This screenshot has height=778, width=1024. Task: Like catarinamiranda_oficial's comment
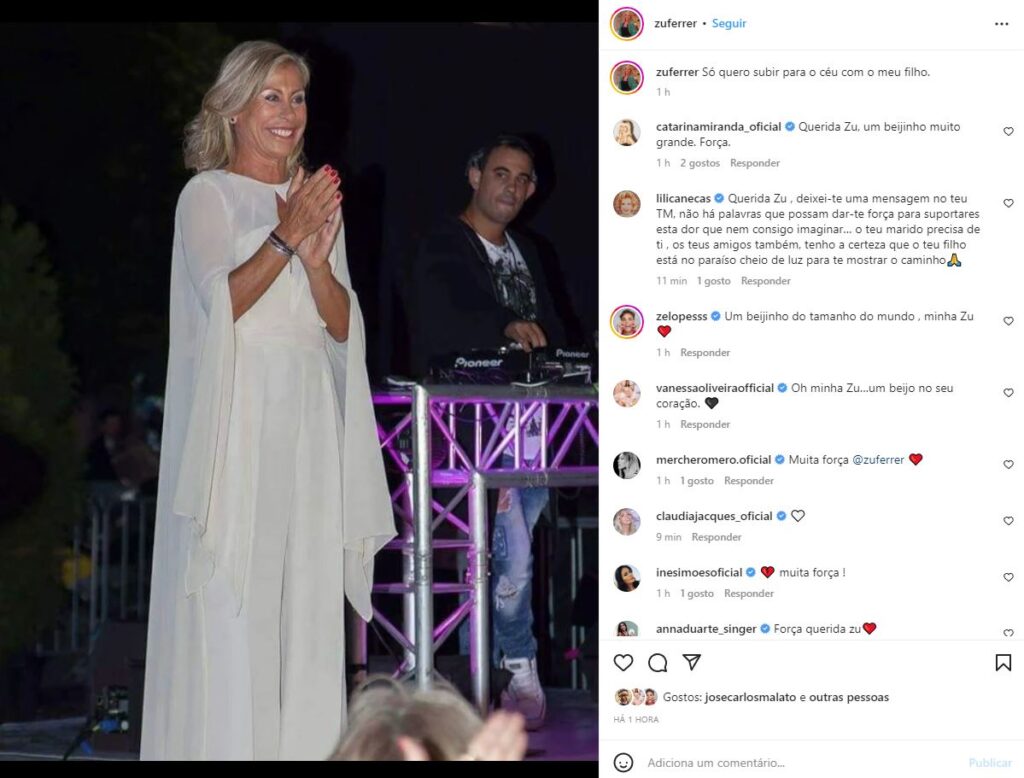point(1008,131)
